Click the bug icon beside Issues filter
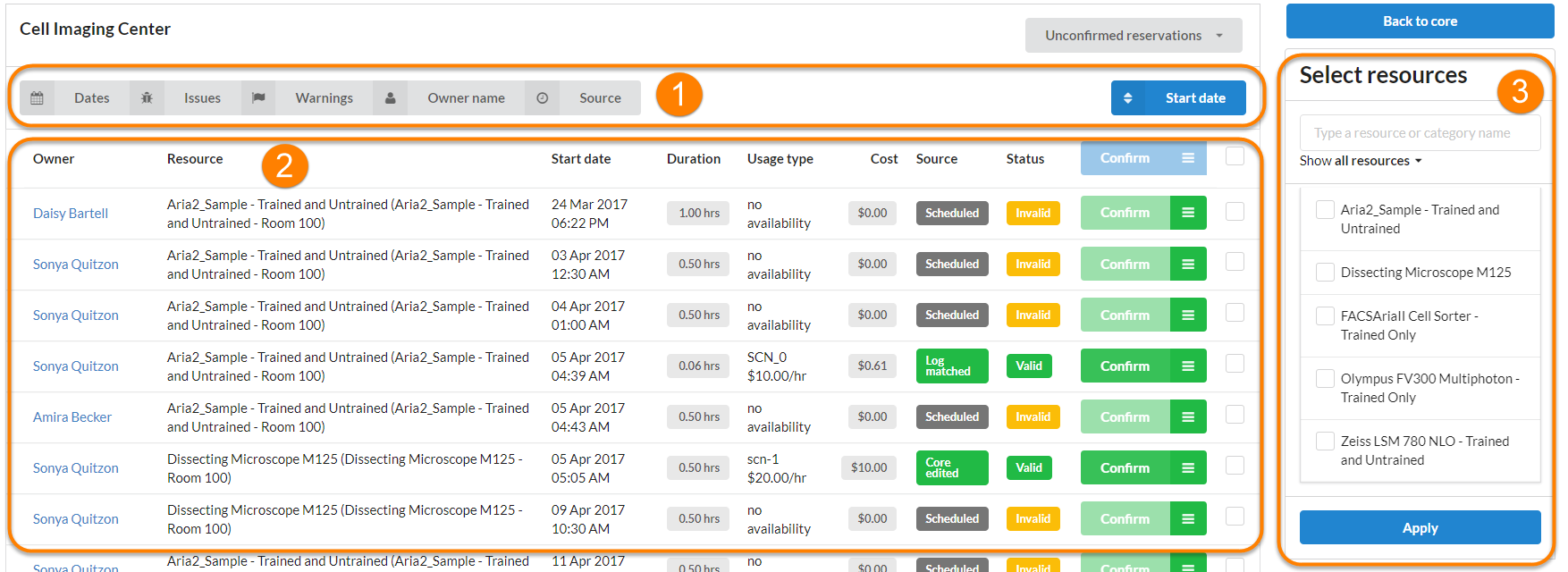Image resolution: width=1568 pixels, height=572 pixels. click(147, 98)
